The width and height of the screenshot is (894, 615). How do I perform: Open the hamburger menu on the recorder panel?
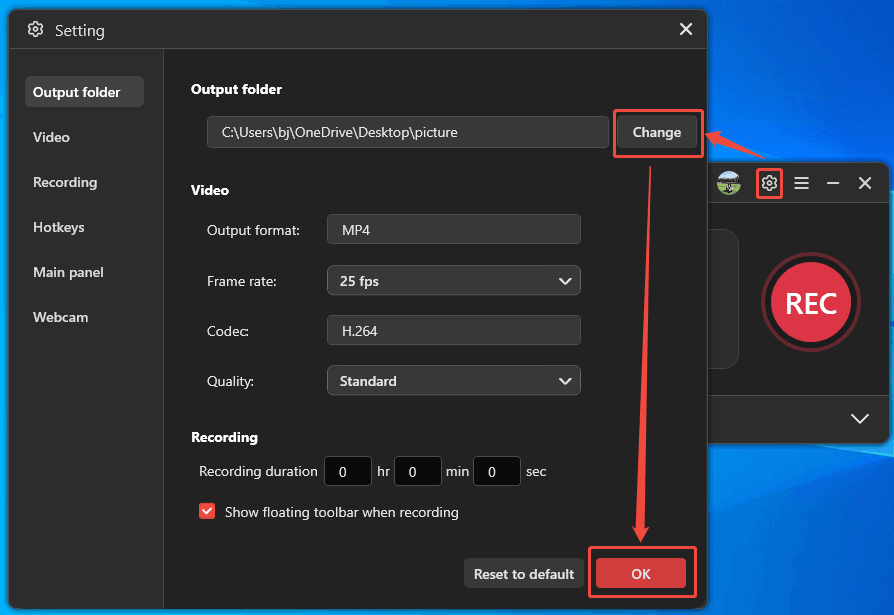(801, 183)
